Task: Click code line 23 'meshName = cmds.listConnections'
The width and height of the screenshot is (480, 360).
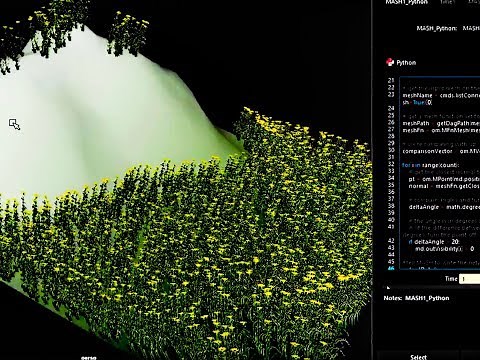Action: (x=441, y=95)
